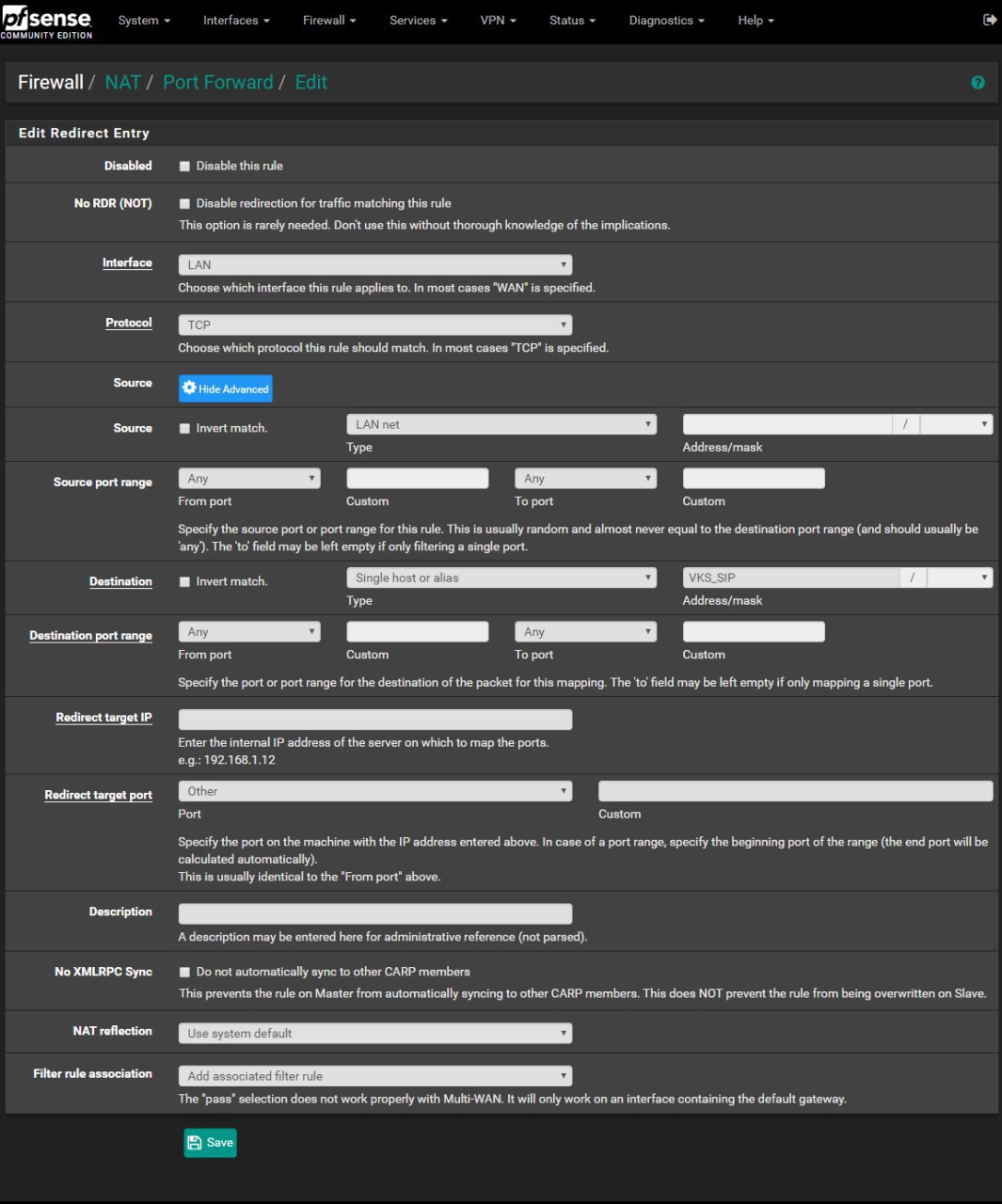Open the System menu

pyautogui.click(x=144, y=21)
